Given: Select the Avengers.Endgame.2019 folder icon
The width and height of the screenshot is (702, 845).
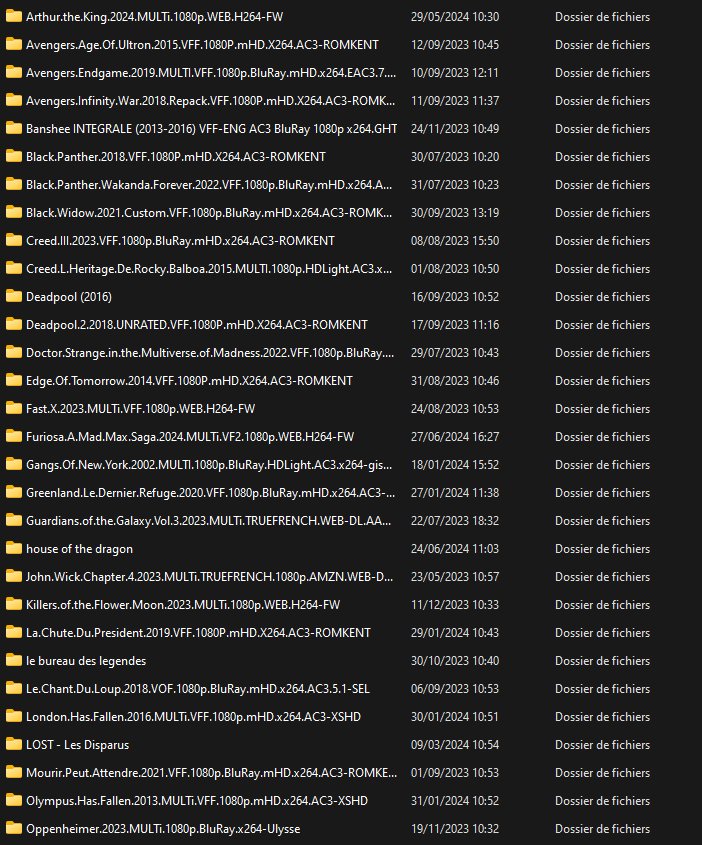Looking at the screenshot, I should [x=13, y=72].
